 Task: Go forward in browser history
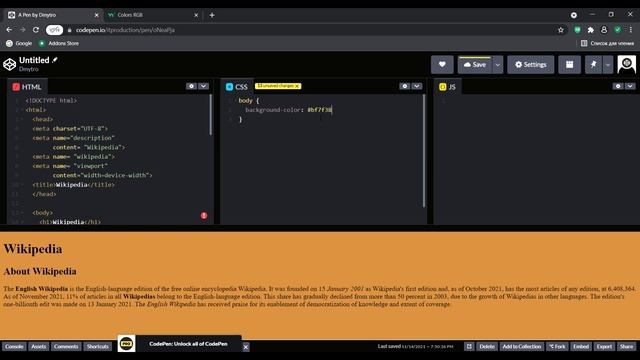pyautogui.click(x=22, y=30)
